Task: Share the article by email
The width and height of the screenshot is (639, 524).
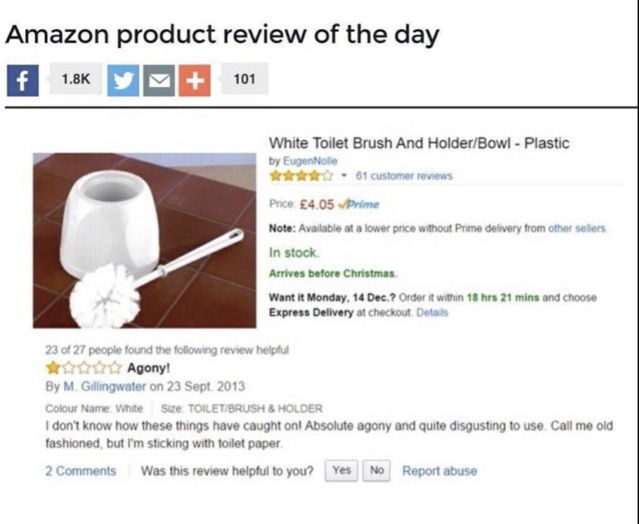Action: 158,77
